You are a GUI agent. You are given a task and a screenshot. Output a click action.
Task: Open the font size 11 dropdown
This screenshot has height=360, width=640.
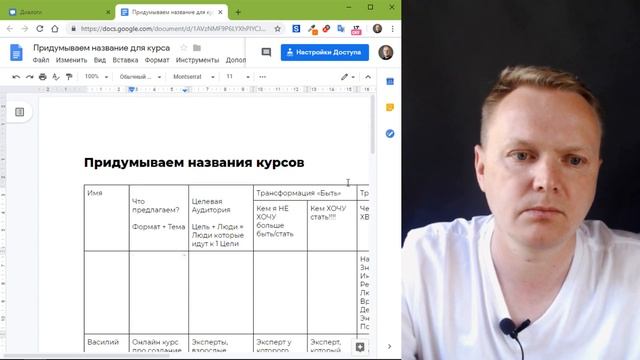pos(238,77)
